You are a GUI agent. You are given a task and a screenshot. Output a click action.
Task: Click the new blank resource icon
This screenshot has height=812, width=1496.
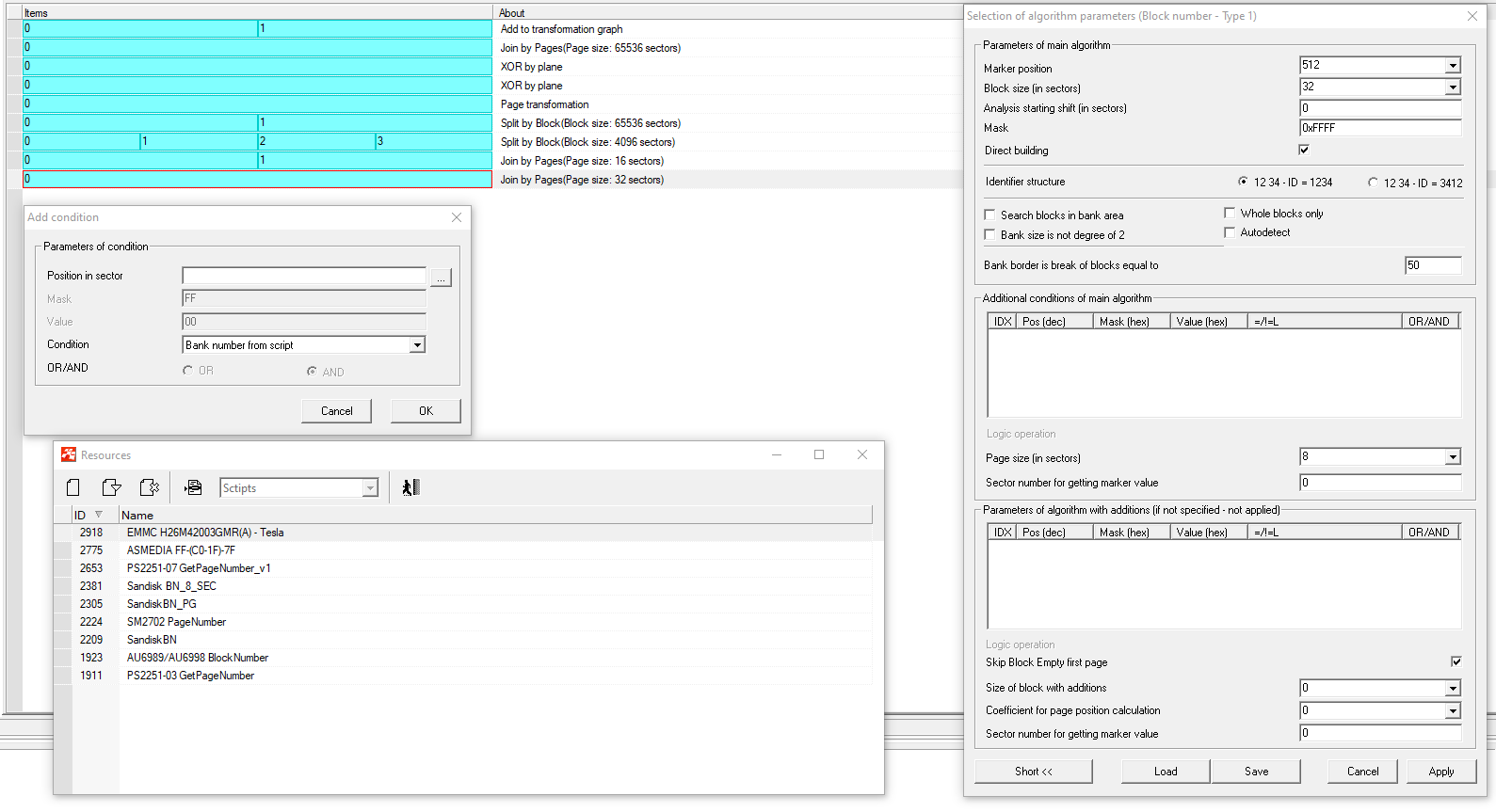[x=73, y=487]
